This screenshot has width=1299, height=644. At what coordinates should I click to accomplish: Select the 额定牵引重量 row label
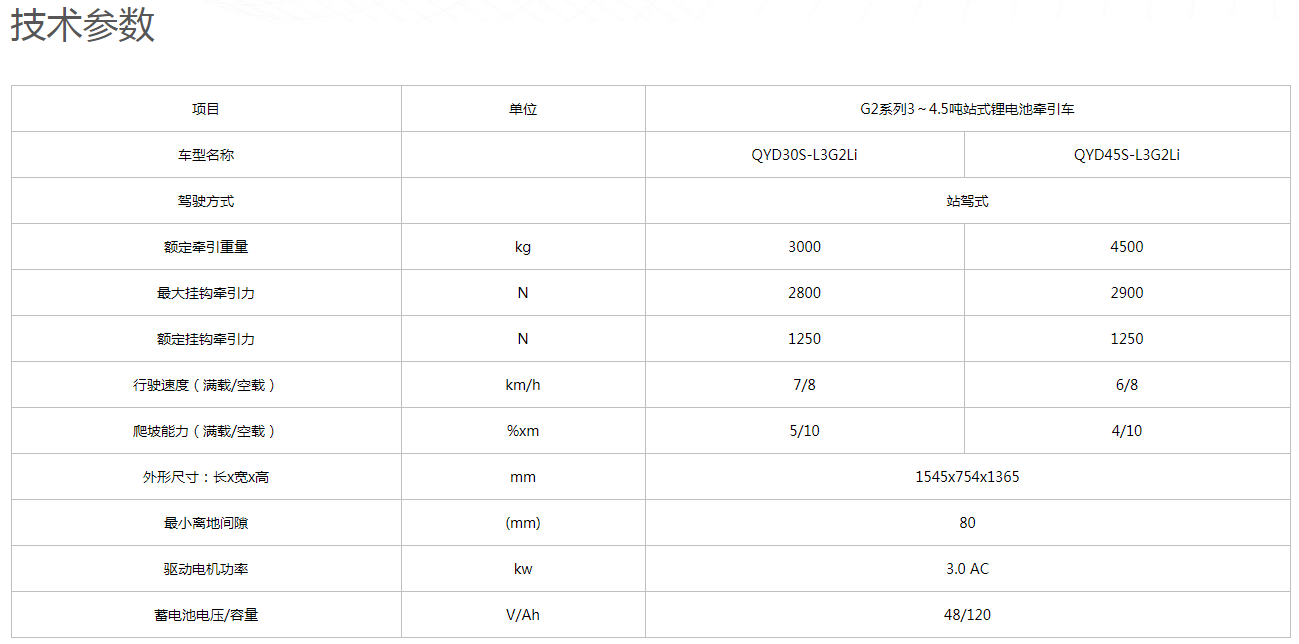tap(206, 247)
